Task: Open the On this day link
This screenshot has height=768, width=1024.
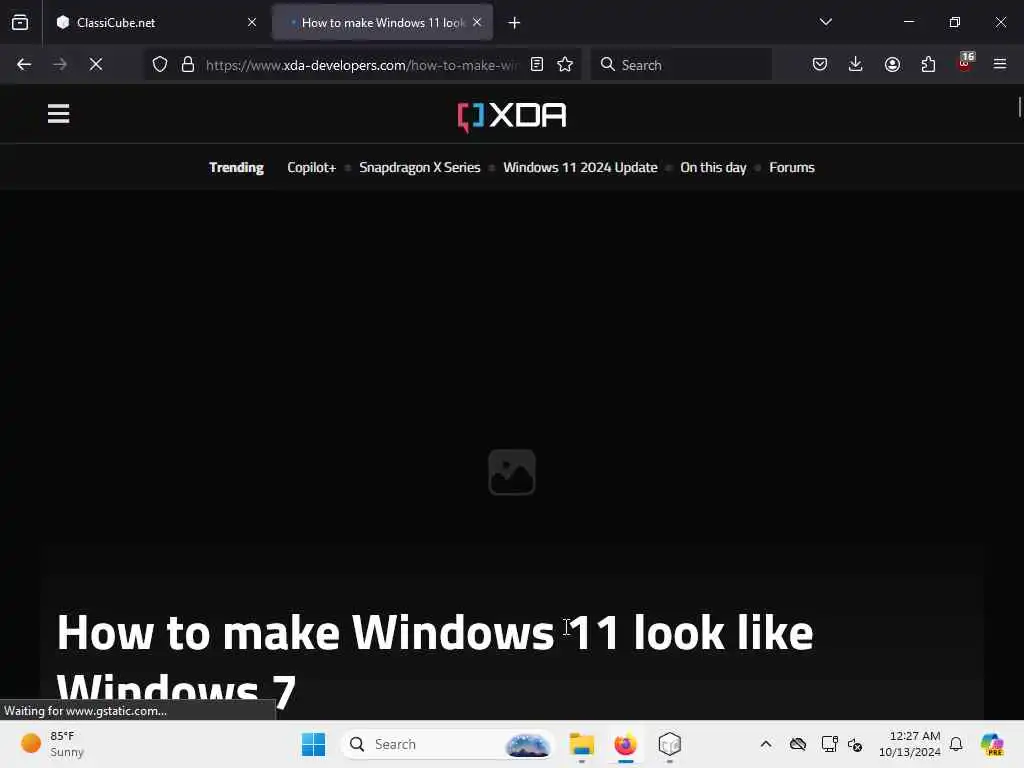Action: pyautogui.click(x=713, y=168)
